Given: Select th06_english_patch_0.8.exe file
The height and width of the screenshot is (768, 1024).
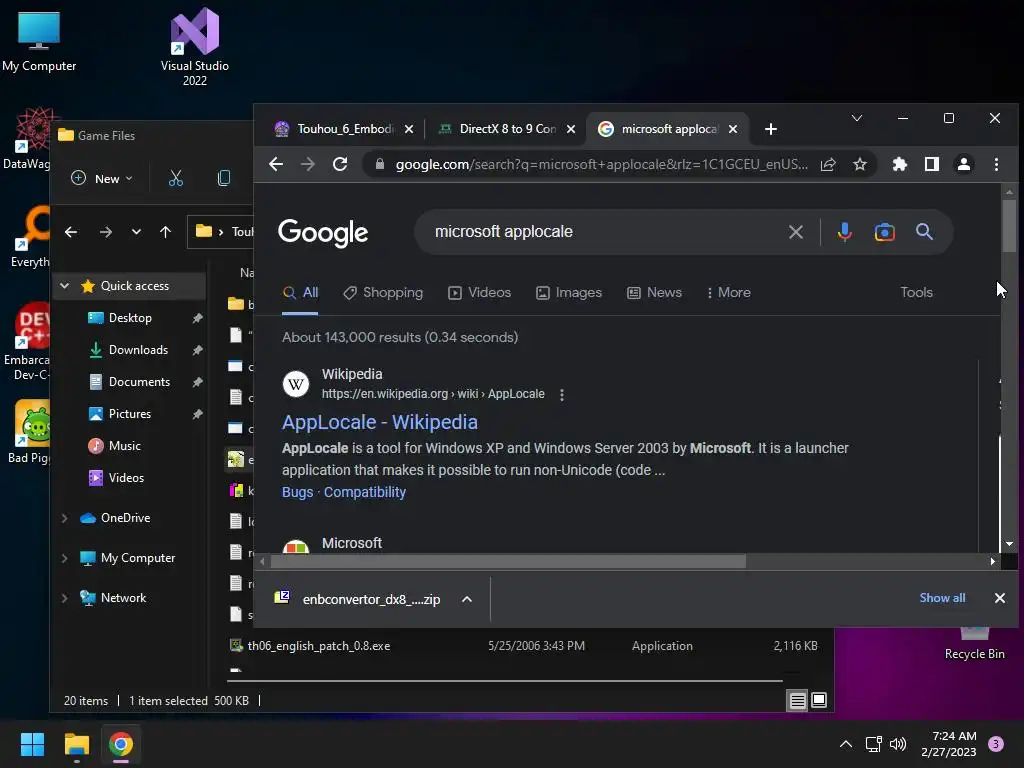Looking at the screenshot, I should (524, 646).
